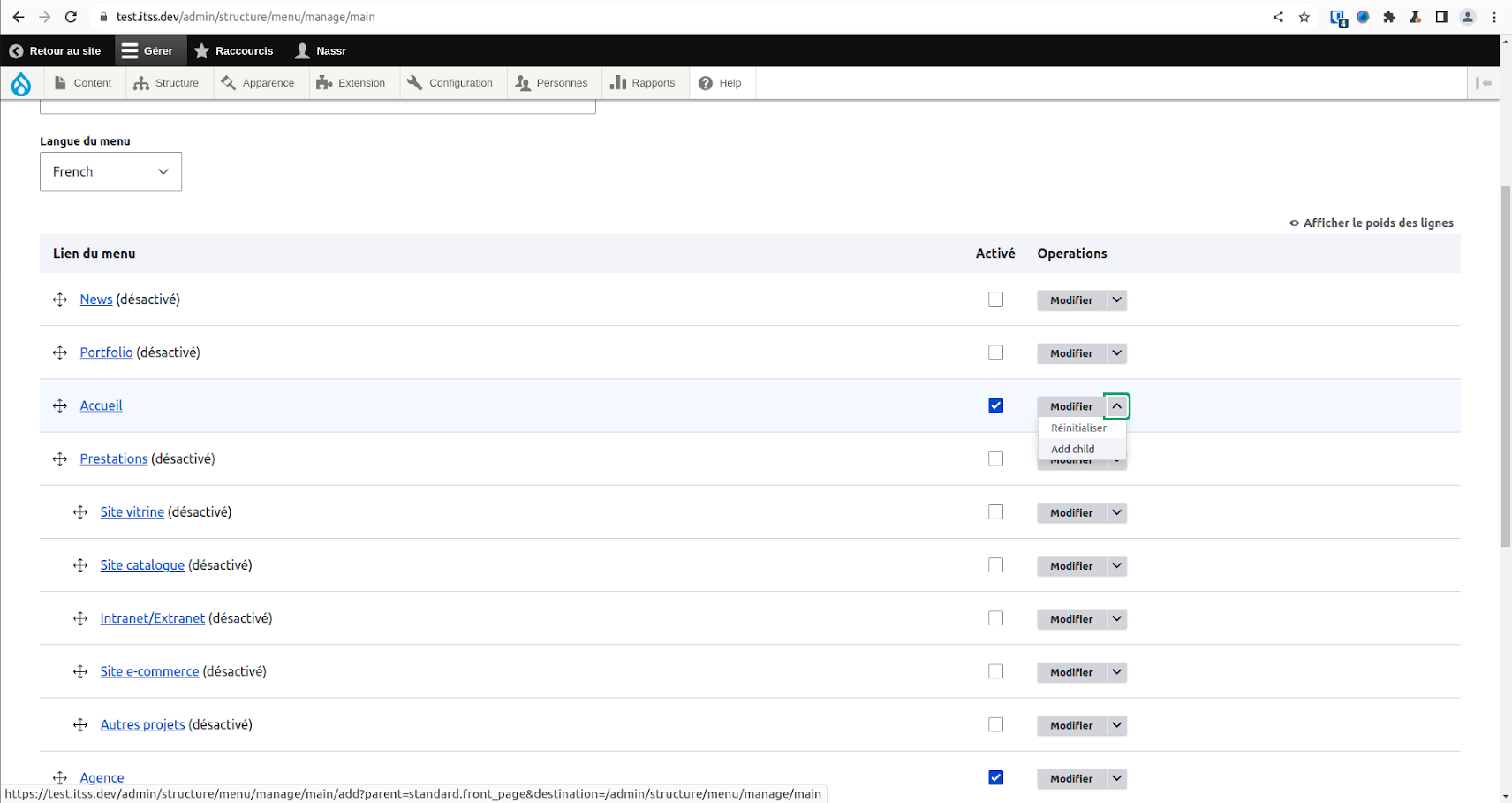Click the drag handle beside Accueil
Screen dimensions: 1512x803
[x=60, y=406]
